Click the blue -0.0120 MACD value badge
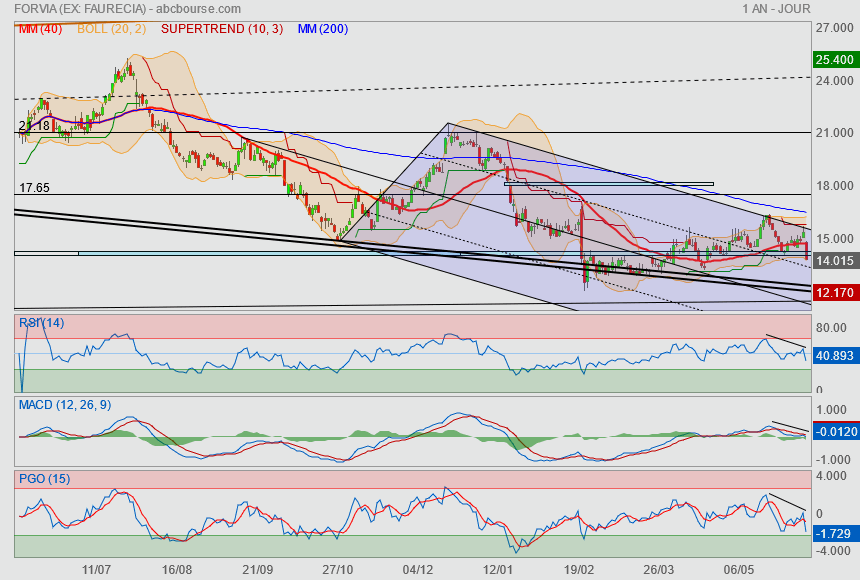The image size is (860, 580). (x=834, y=432)
